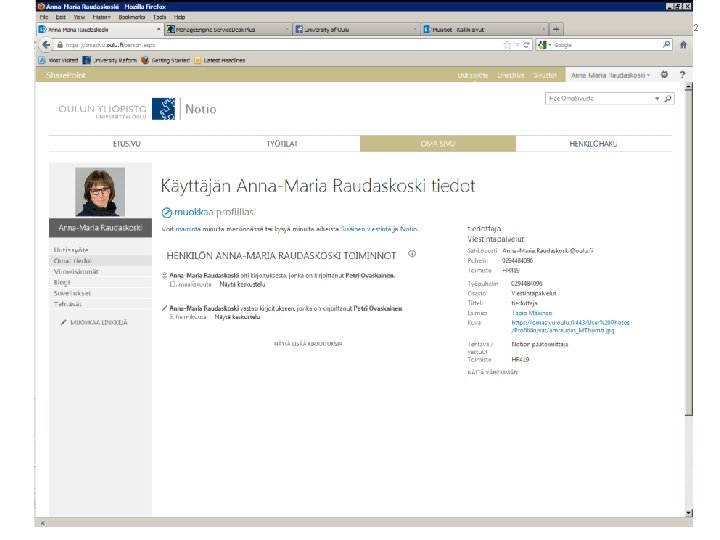Click inside the Hae search input field
The width and height of the screenshot is (720, 540).
pos(599,98)
